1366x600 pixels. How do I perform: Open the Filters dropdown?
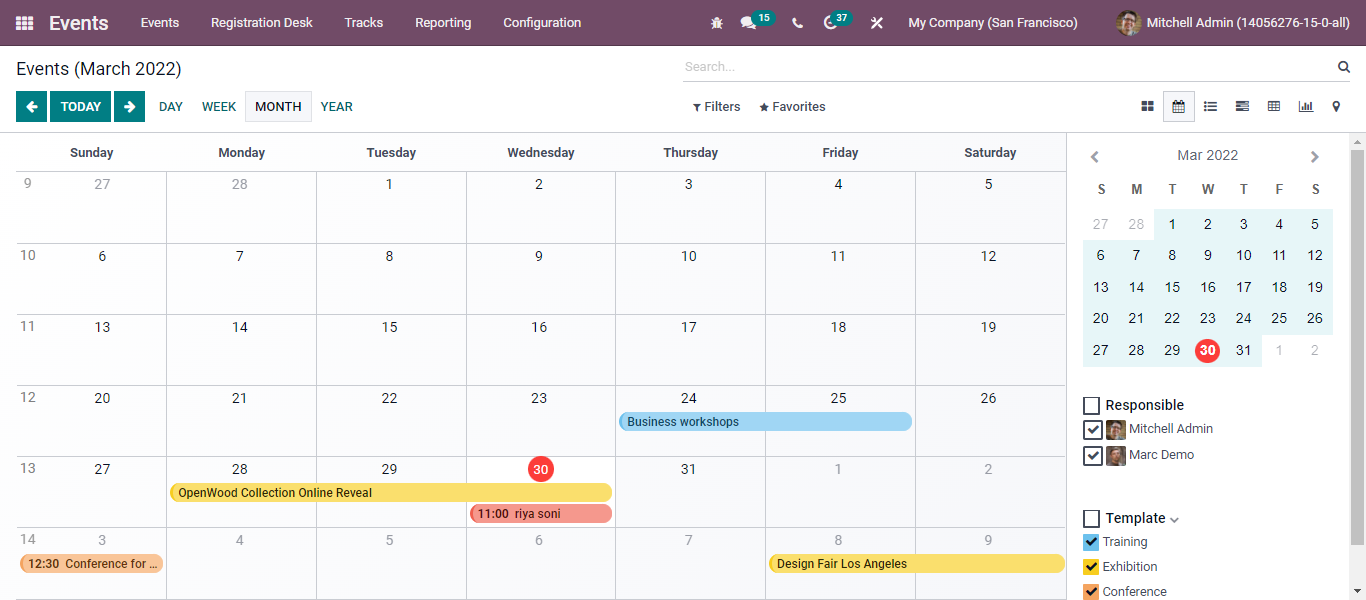717,107
